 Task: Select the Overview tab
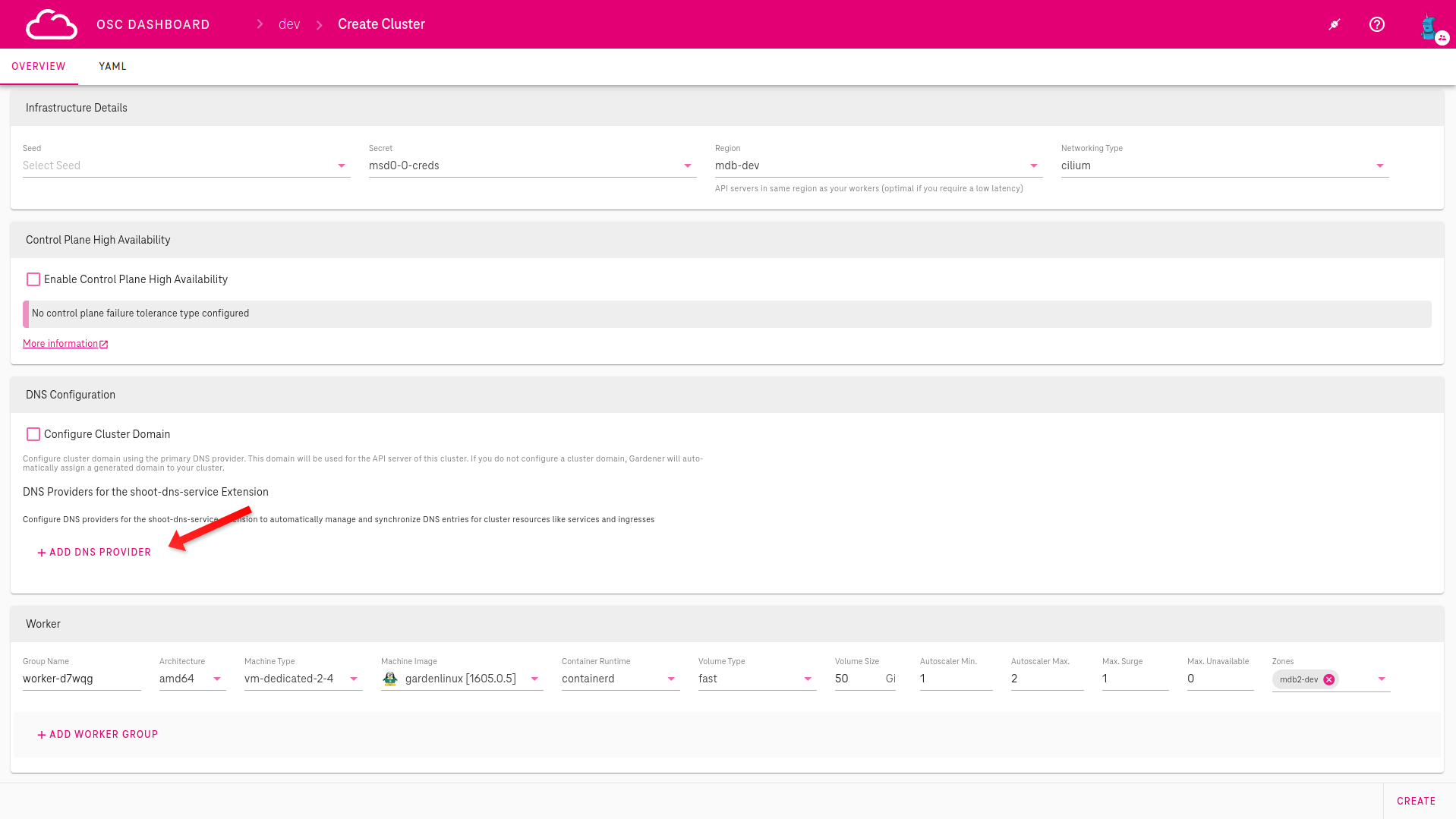coord(39,67)
